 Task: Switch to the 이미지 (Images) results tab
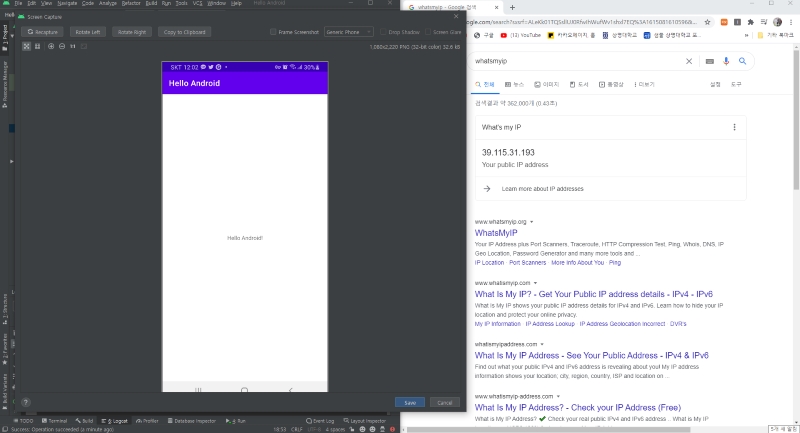pos(546,85)
